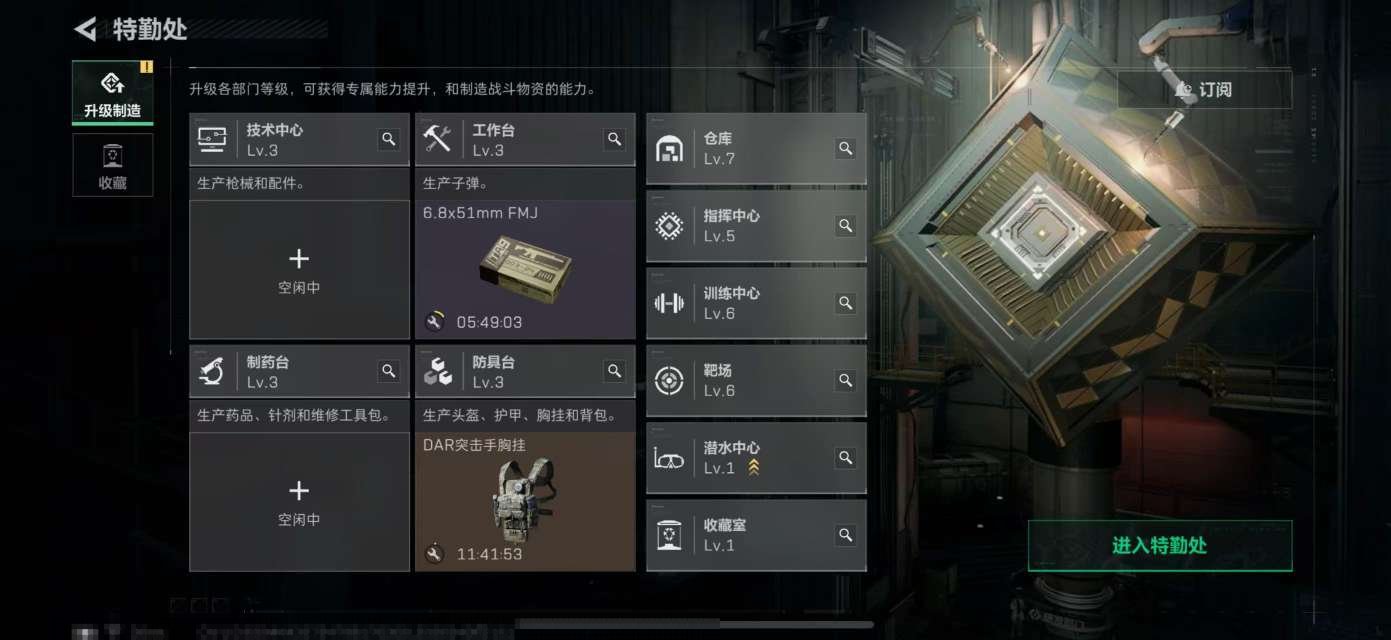Click the magnifier icon on 仓库
This screenshot has height=640, width=1391.
(x=846, y=148)
